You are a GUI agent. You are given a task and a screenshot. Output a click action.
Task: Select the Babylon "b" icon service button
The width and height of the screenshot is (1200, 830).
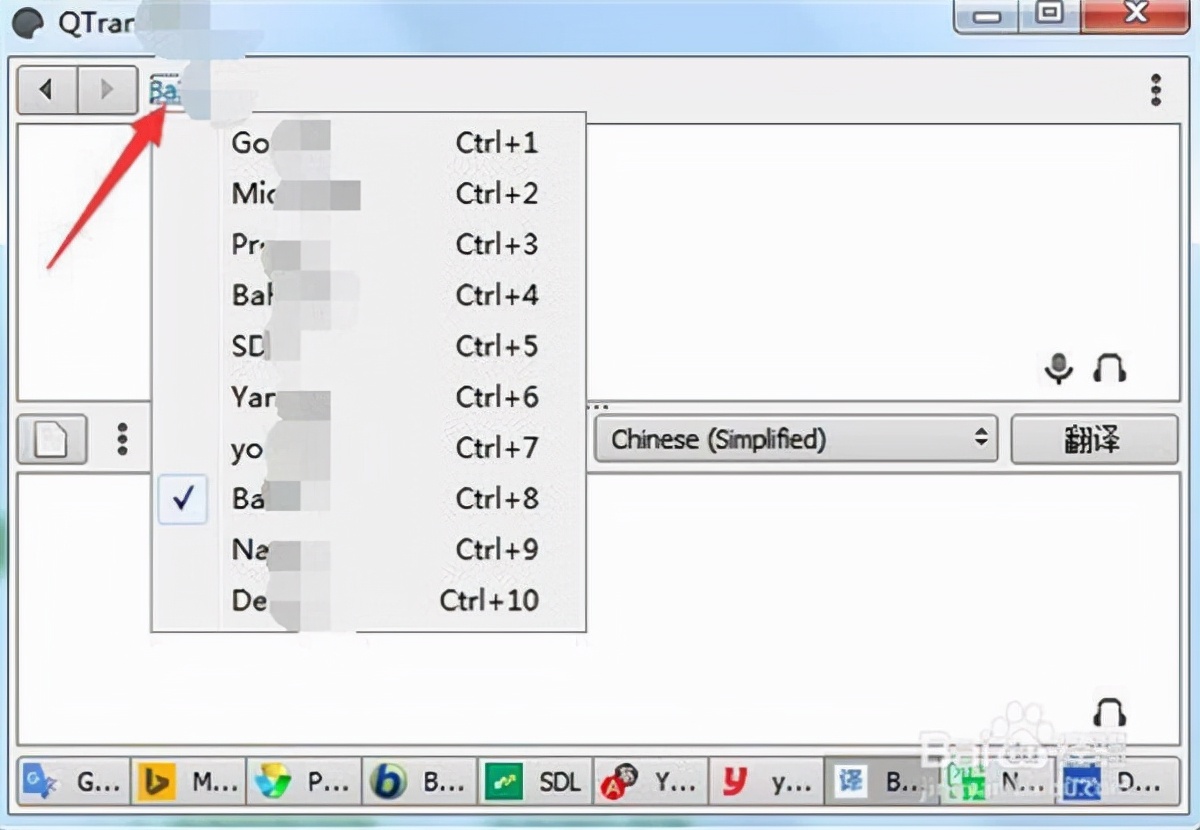420,781
